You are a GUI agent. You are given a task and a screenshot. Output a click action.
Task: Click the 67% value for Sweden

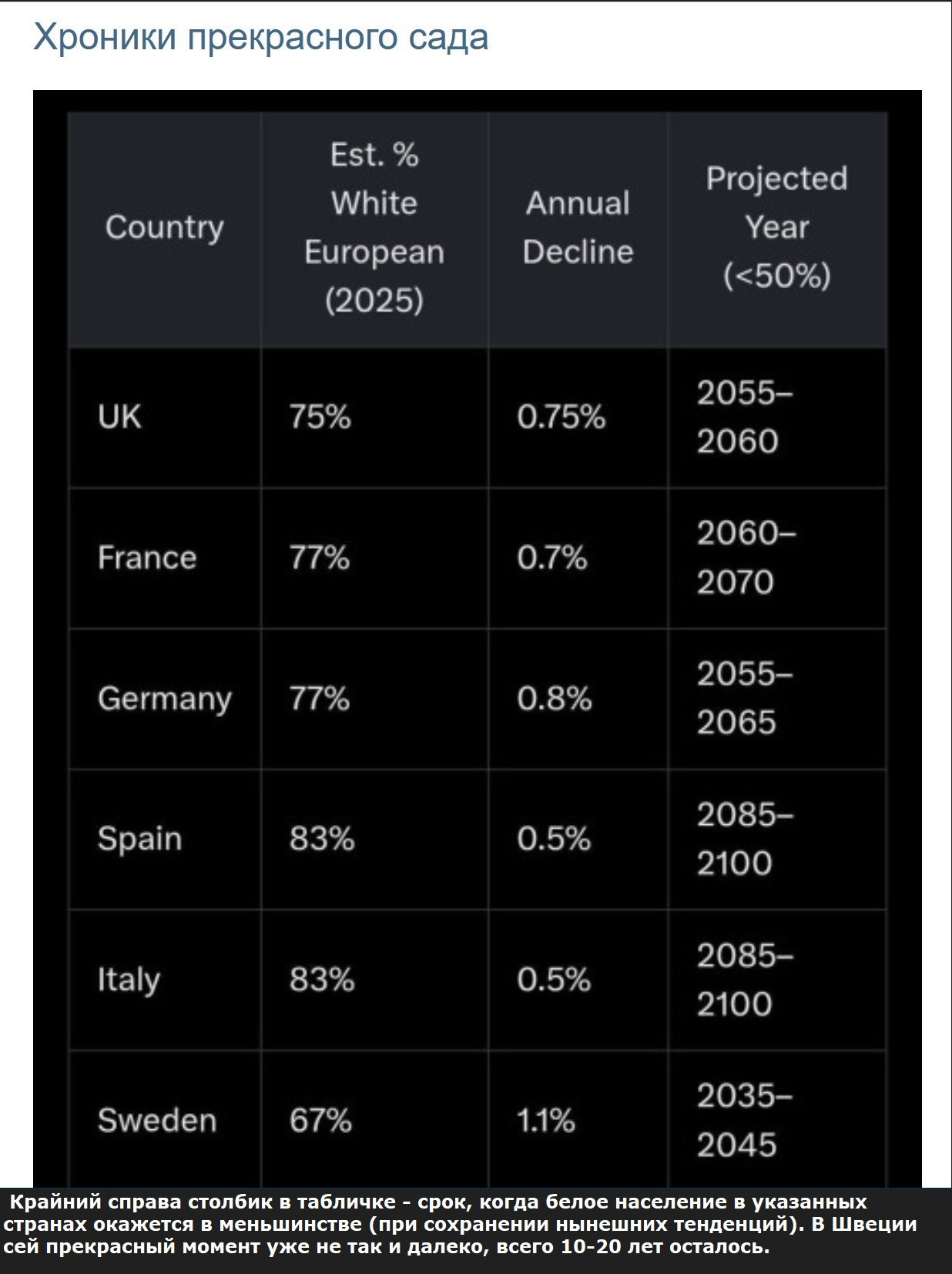(x=320, y=1120)
